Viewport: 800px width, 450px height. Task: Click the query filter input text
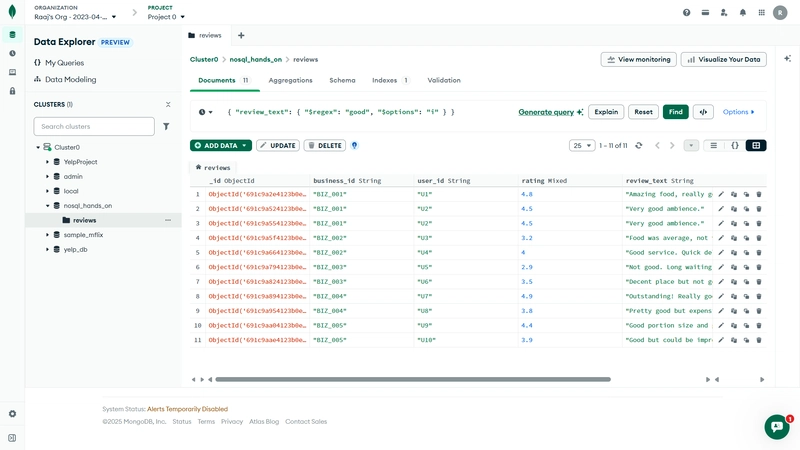341,112
